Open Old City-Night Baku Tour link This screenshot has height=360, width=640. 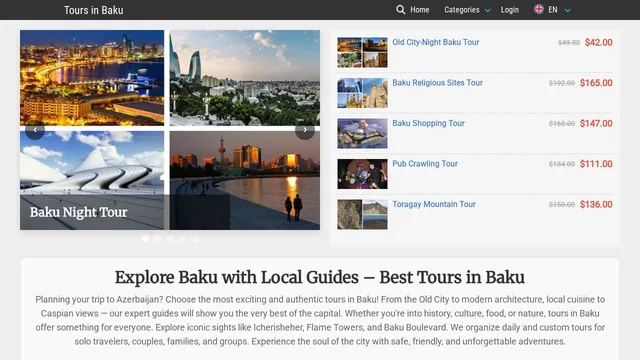436,42
